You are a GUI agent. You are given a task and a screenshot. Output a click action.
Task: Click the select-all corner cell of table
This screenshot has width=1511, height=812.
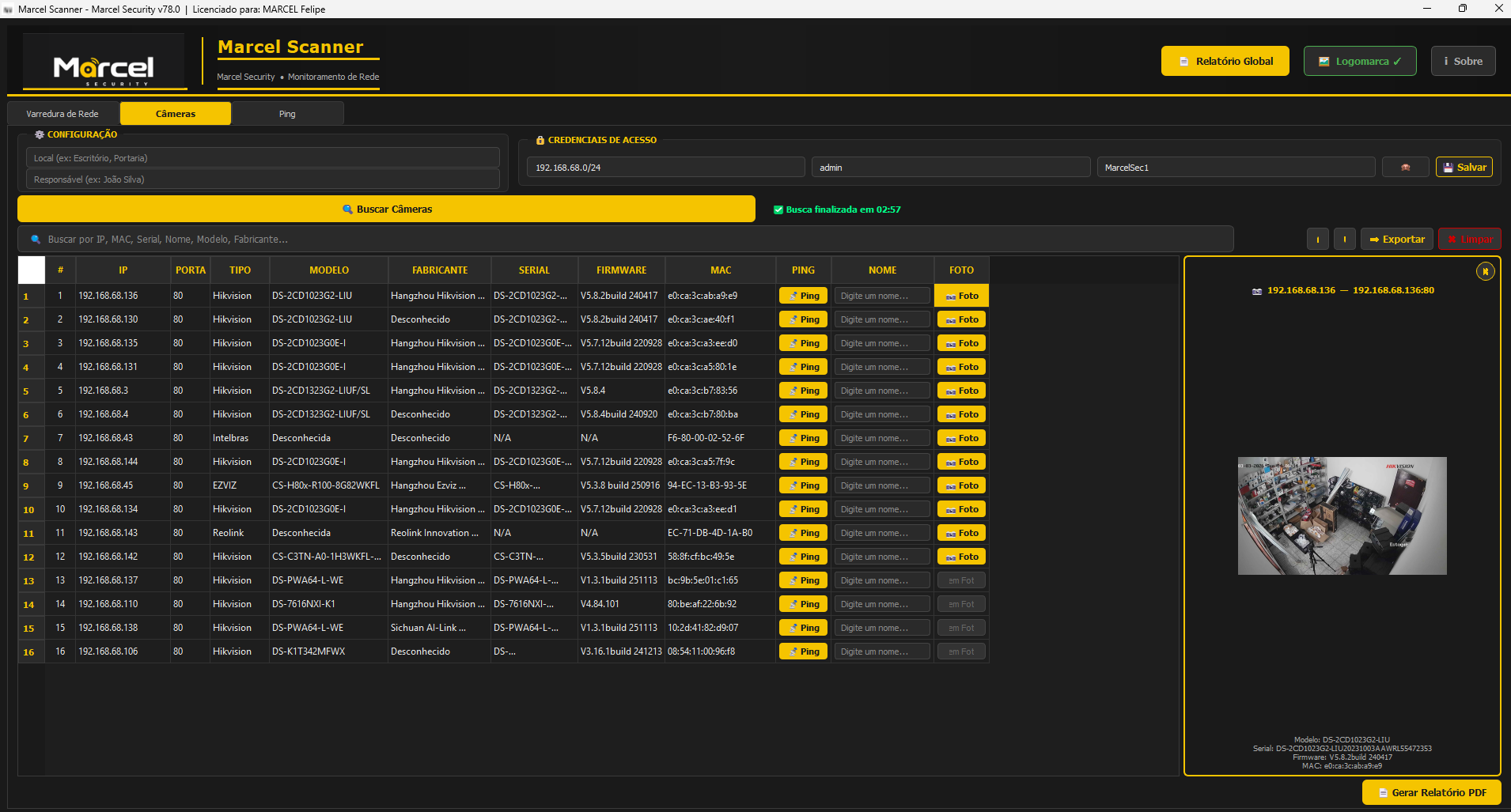32,270
